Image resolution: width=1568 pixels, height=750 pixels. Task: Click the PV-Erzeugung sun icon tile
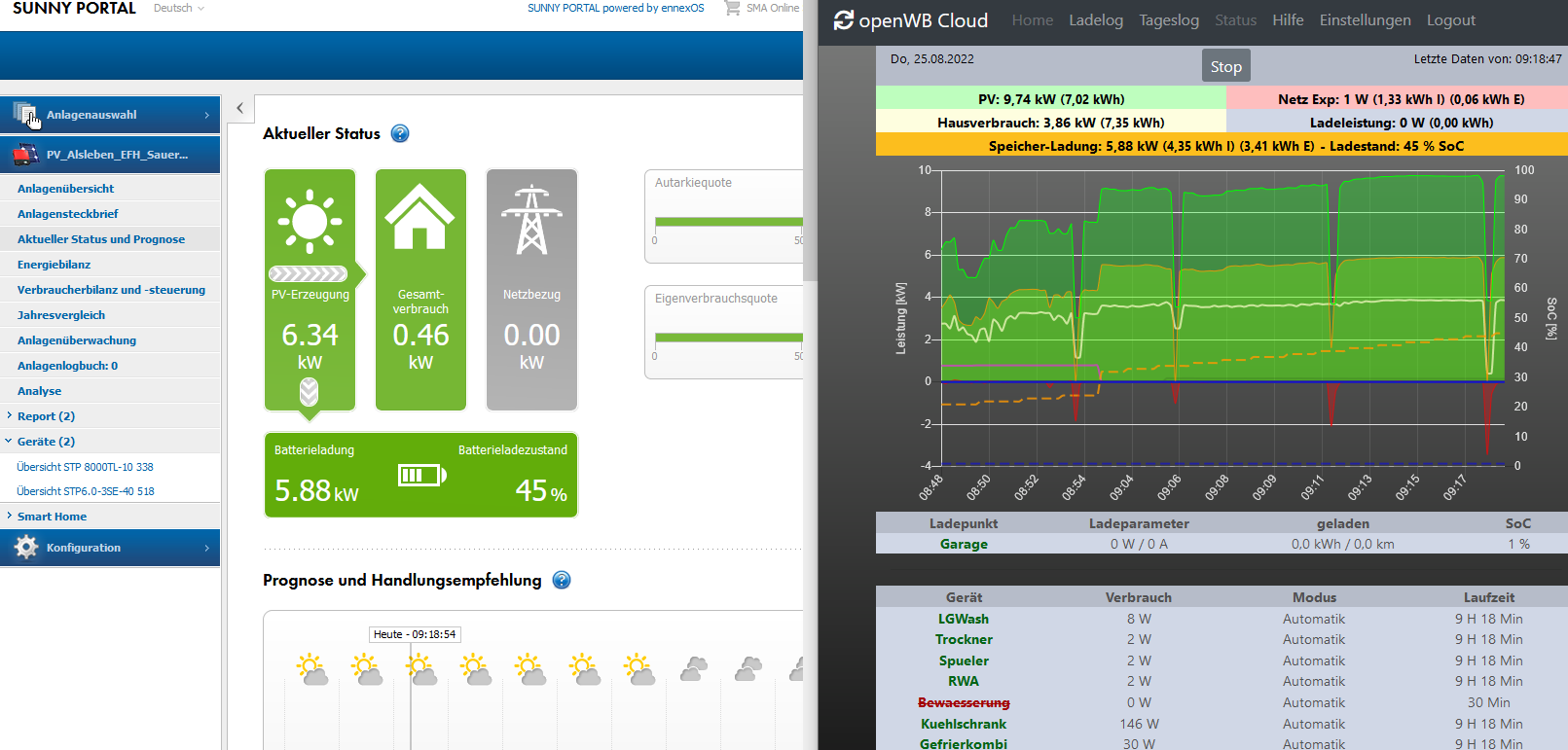[310, 222]
